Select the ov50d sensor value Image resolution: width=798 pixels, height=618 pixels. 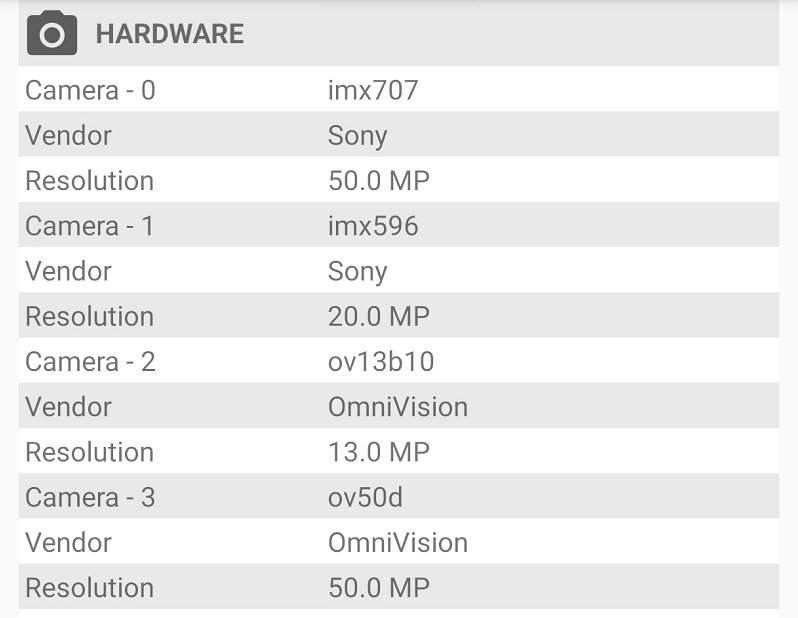365,497
